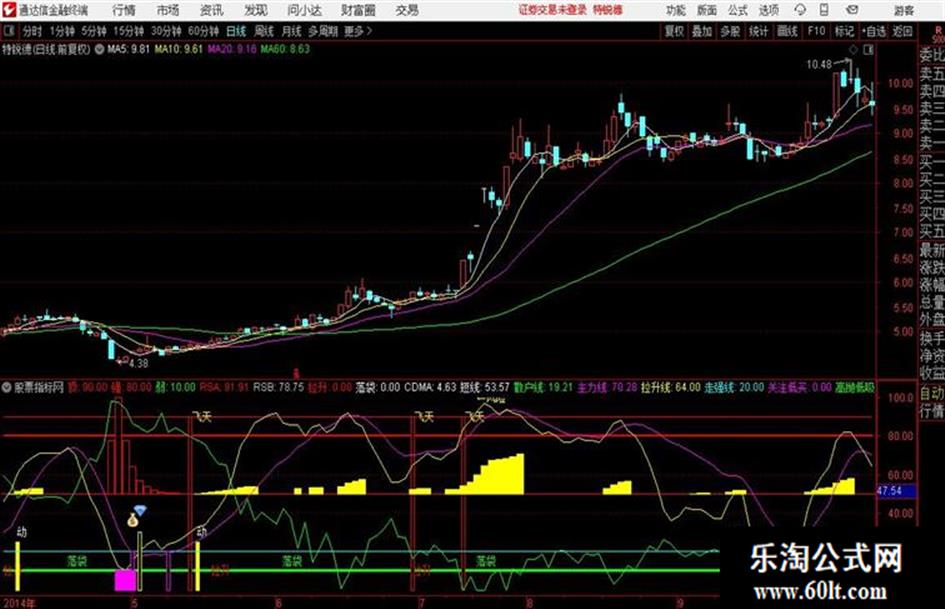Click the 复权 toolbar button

(x=674, y=31)
